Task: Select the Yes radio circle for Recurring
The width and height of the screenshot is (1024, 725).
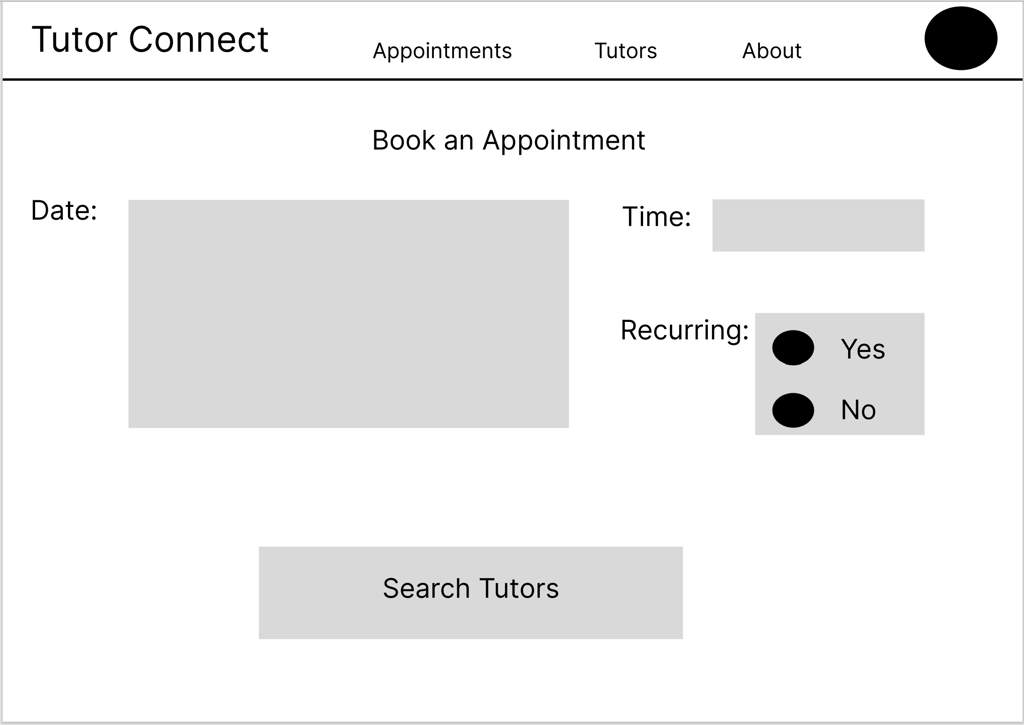Action: pos(793,348)
